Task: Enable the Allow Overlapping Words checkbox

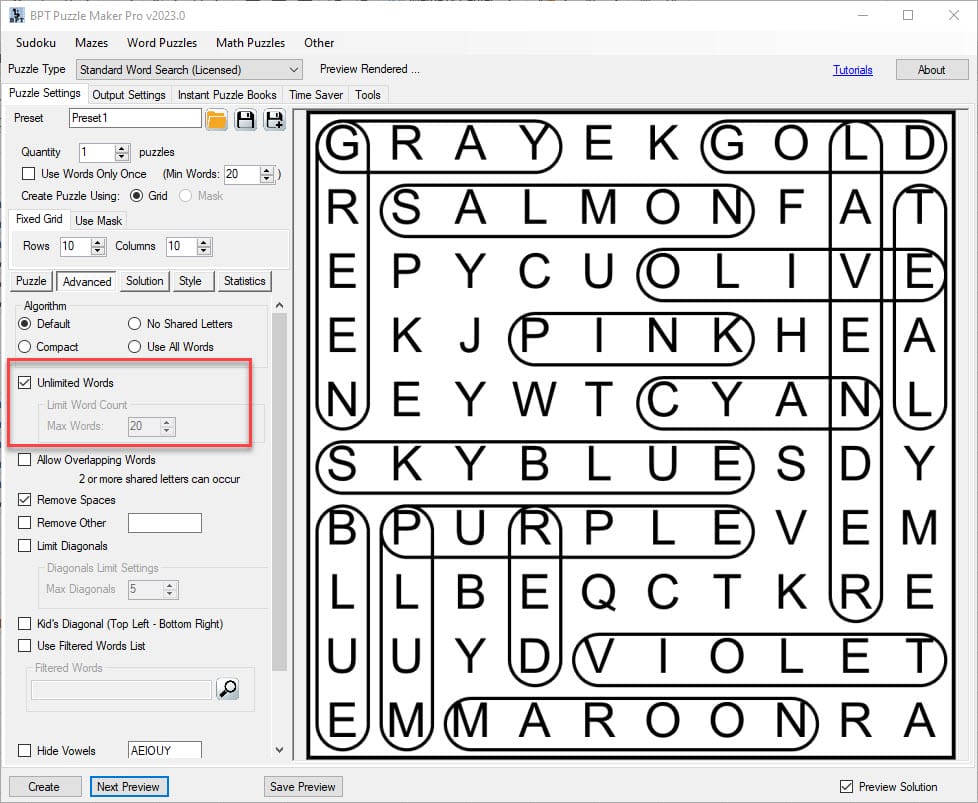Action: tap(25, 460)
